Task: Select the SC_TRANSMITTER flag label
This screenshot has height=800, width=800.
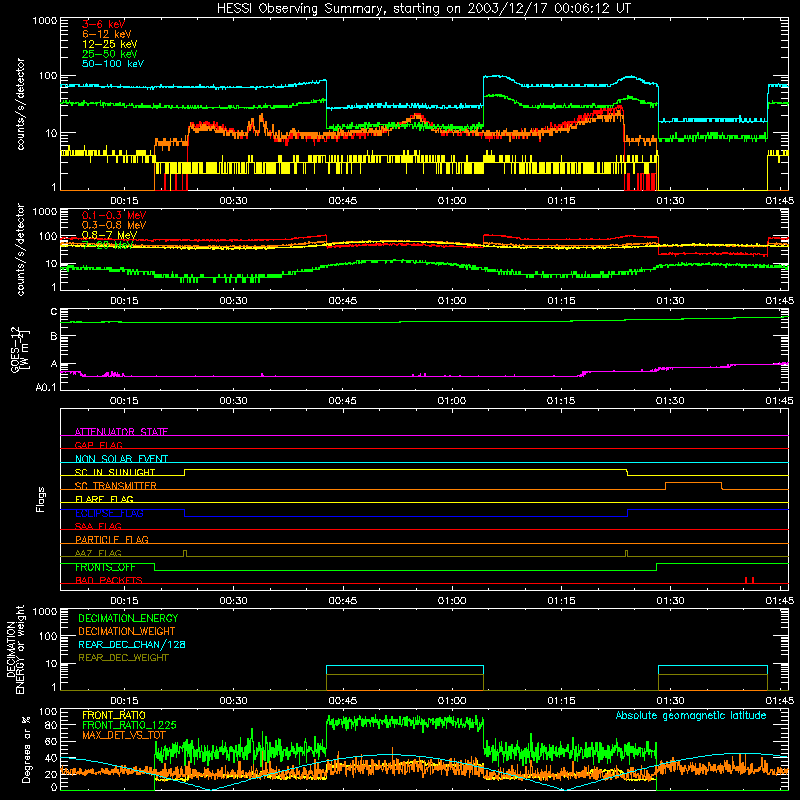Action: [115, 485]
